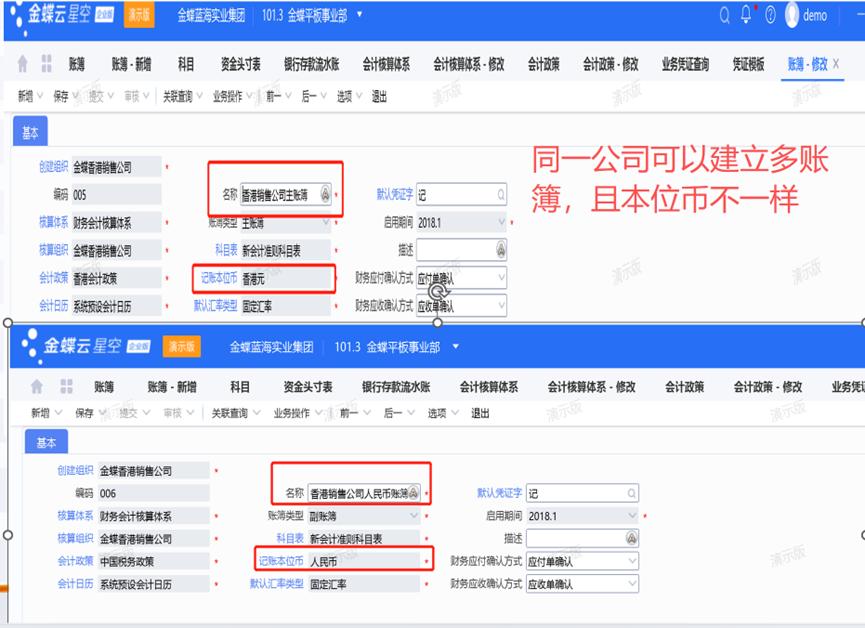Click 退出 in the toolbar above the 005 form
Viewport: 865px width, 628px height.
click(x=379, y=97)
